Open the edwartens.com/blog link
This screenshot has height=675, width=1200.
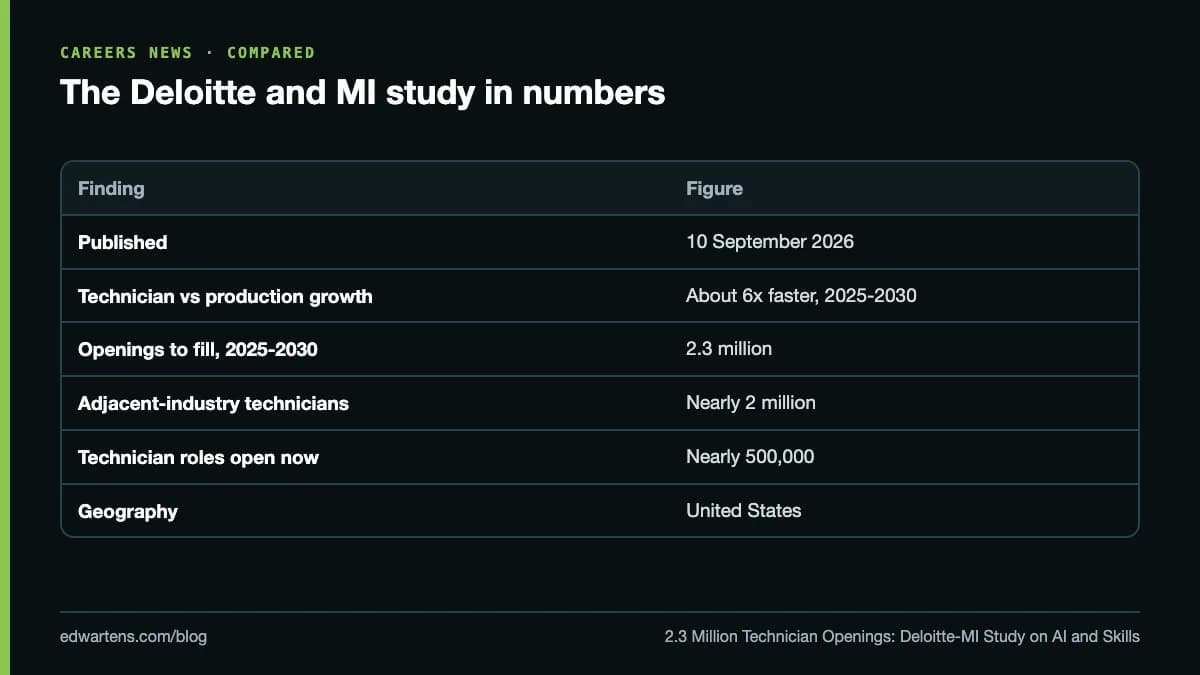(134, 636)
